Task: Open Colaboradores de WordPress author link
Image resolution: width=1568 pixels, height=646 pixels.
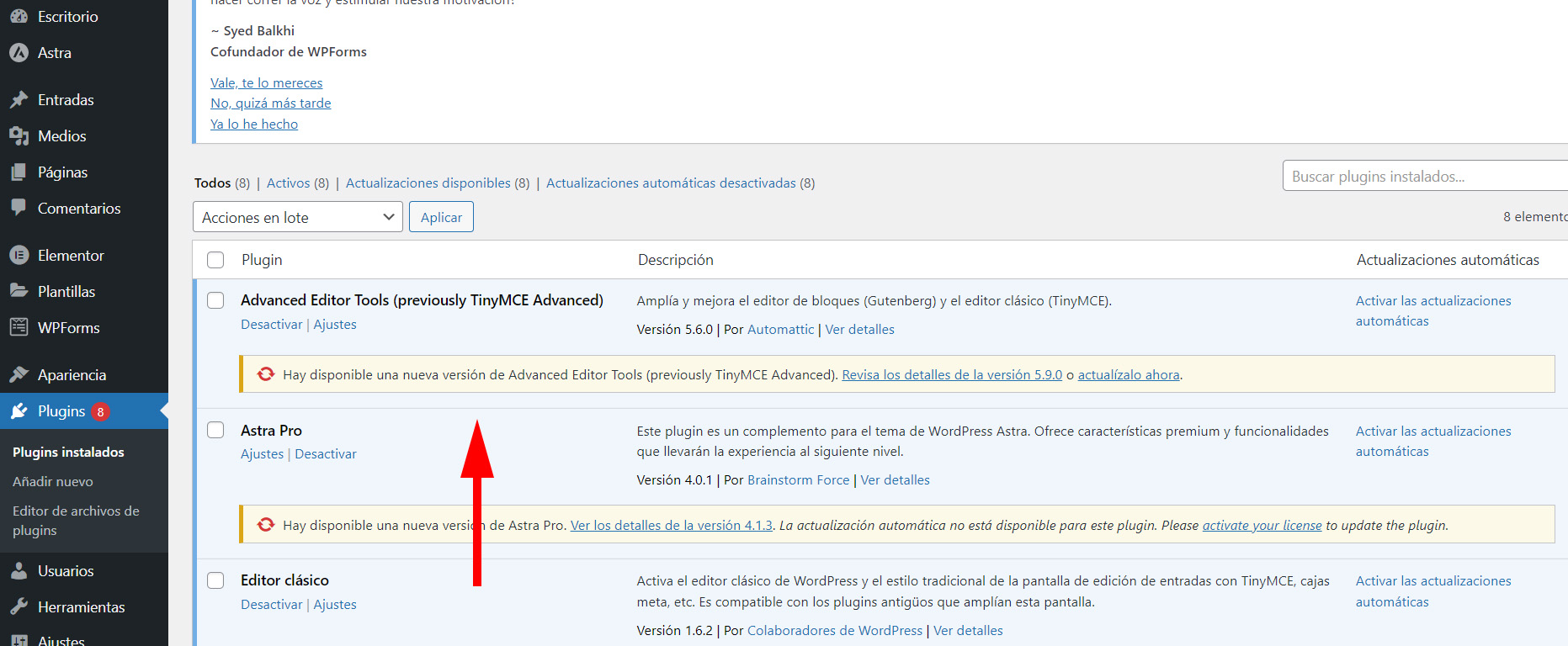Action: click(835, 631)
